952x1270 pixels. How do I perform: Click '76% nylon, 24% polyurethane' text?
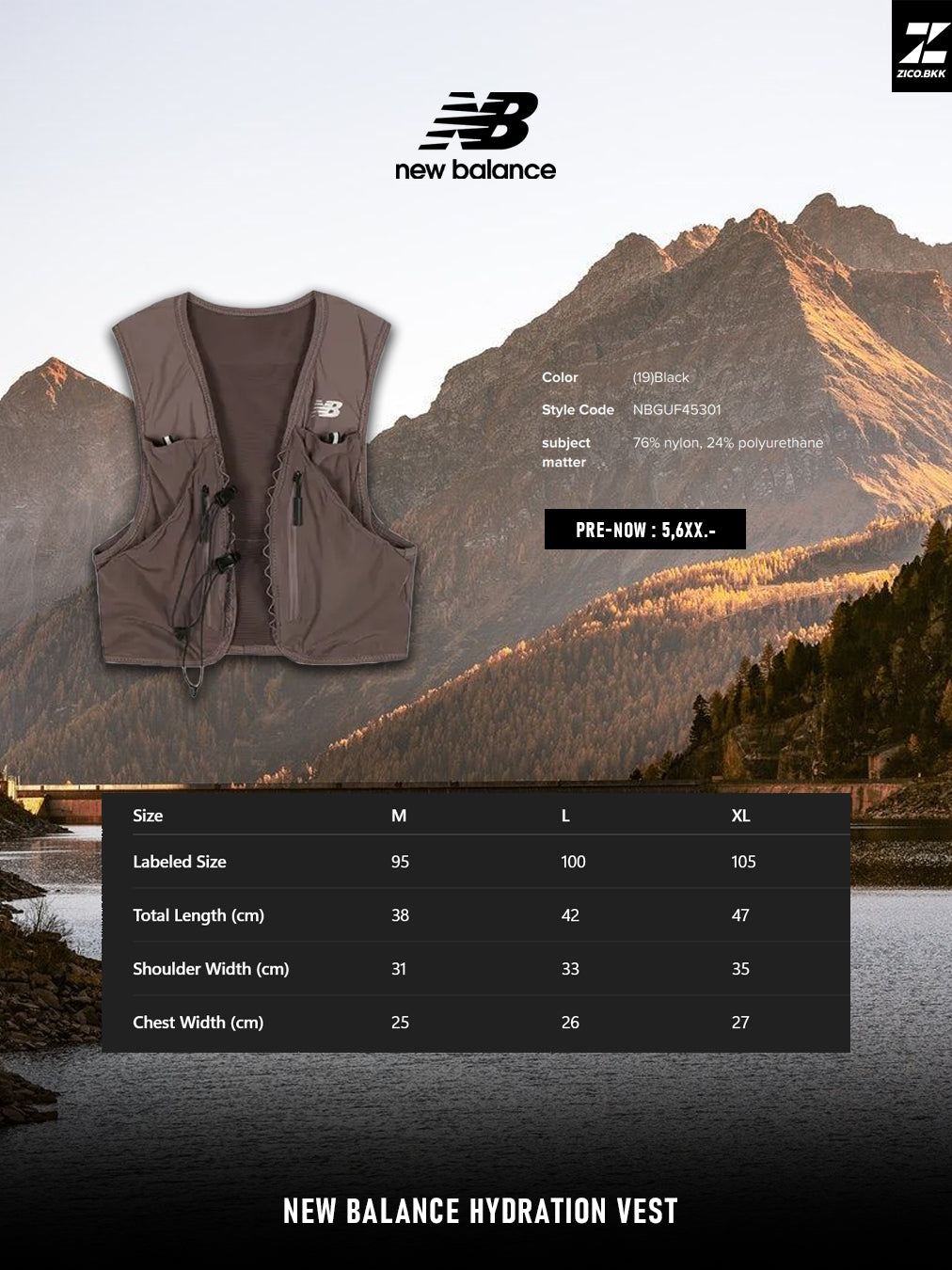point(728,443)
